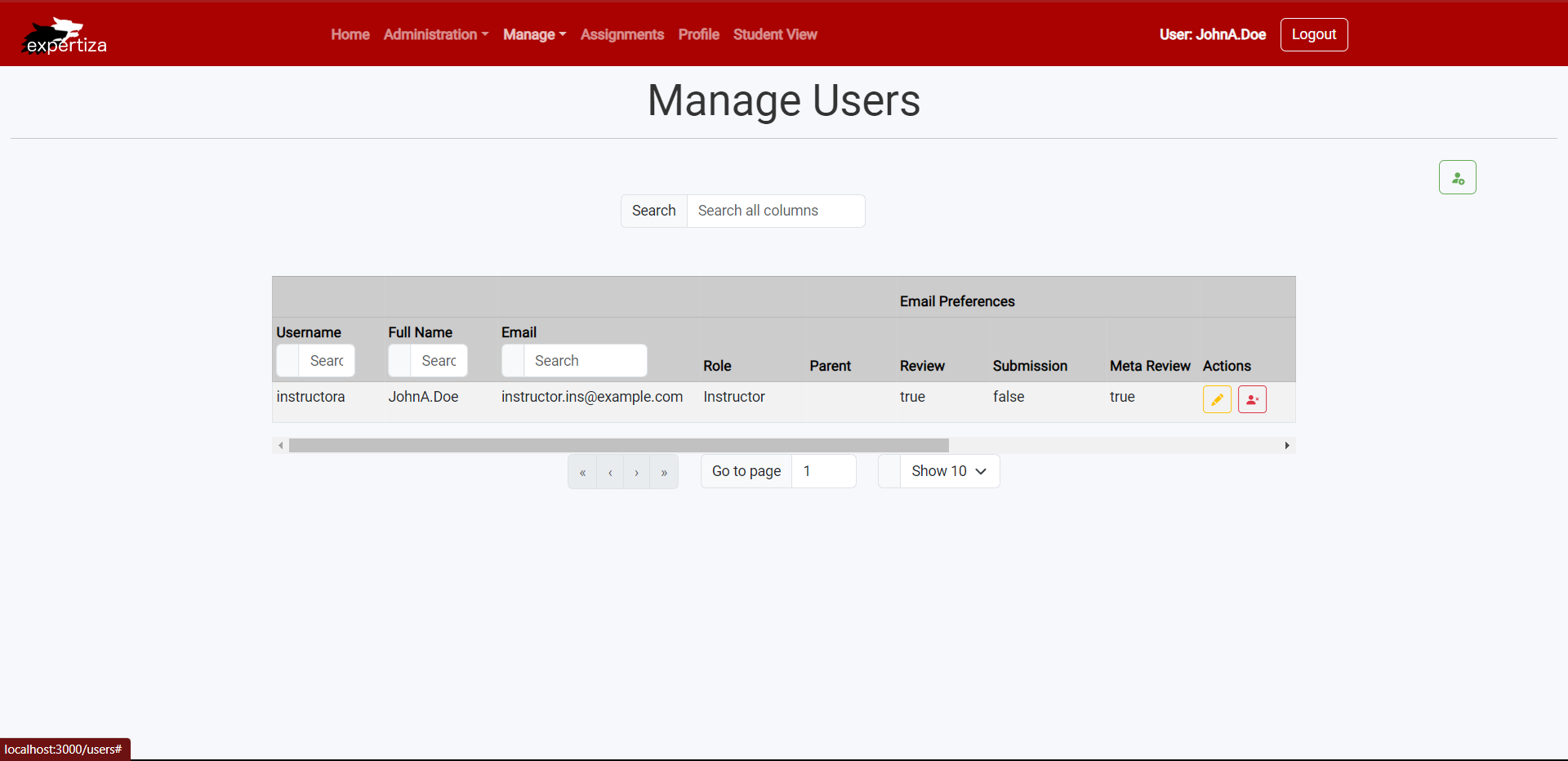Click the Email Preferences group header

pyautogui.click(x=957, y=301)
